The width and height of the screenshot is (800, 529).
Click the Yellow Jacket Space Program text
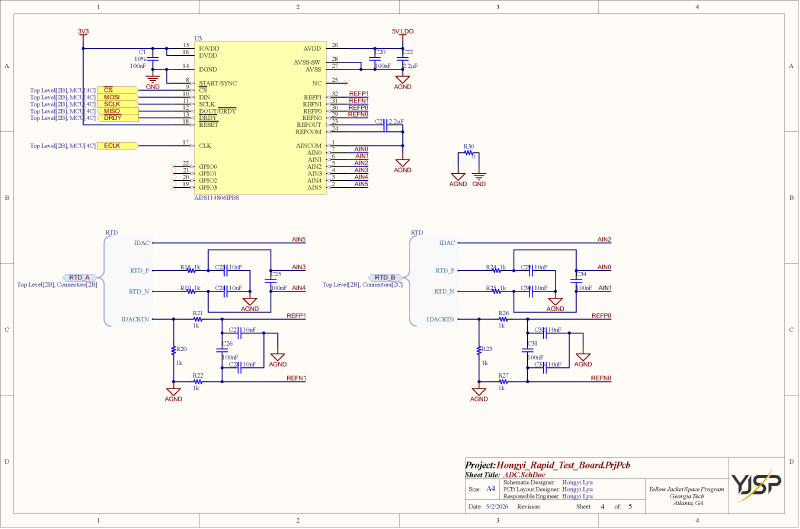686,489
